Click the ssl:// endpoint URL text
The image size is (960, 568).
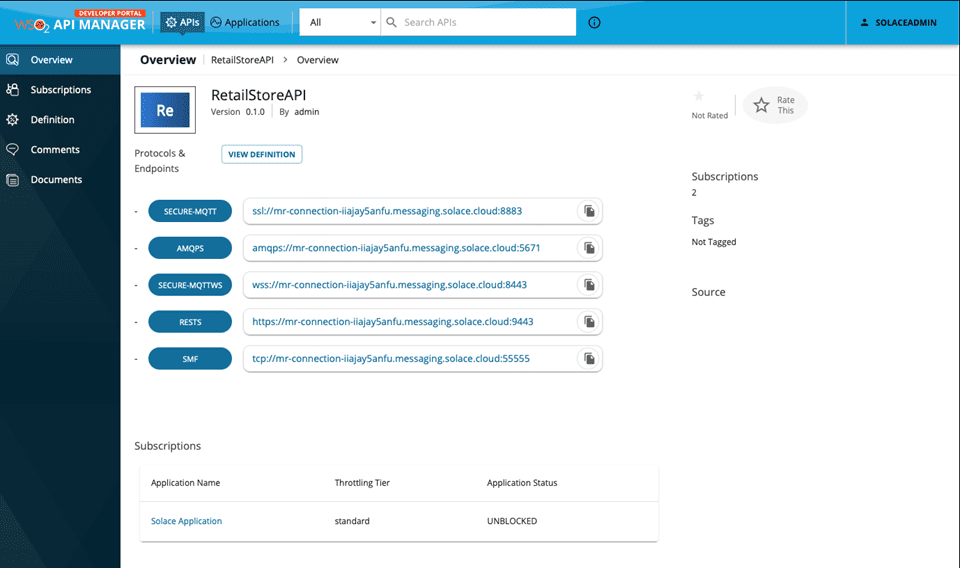tap(387, 211)
